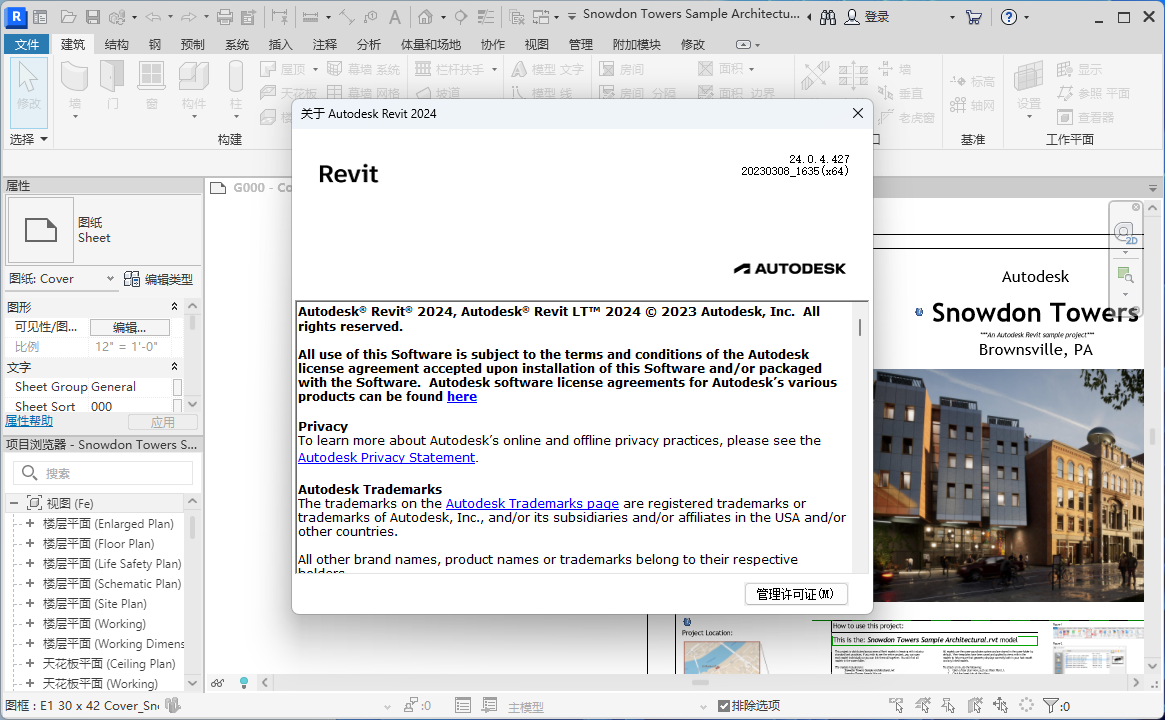This screenshot has height=720, width=1165.
Task: Select the Column (柱) tool in ribbon
Action: pyautogui.click(x=236, y=88)
